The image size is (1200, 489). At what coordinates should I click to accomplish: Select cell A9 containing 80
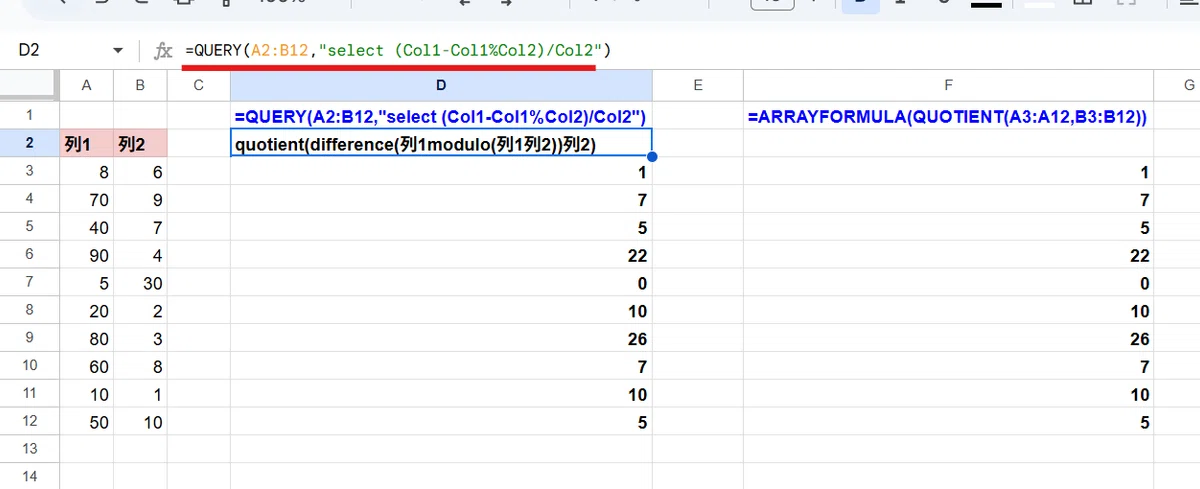(x=86, y=339)
